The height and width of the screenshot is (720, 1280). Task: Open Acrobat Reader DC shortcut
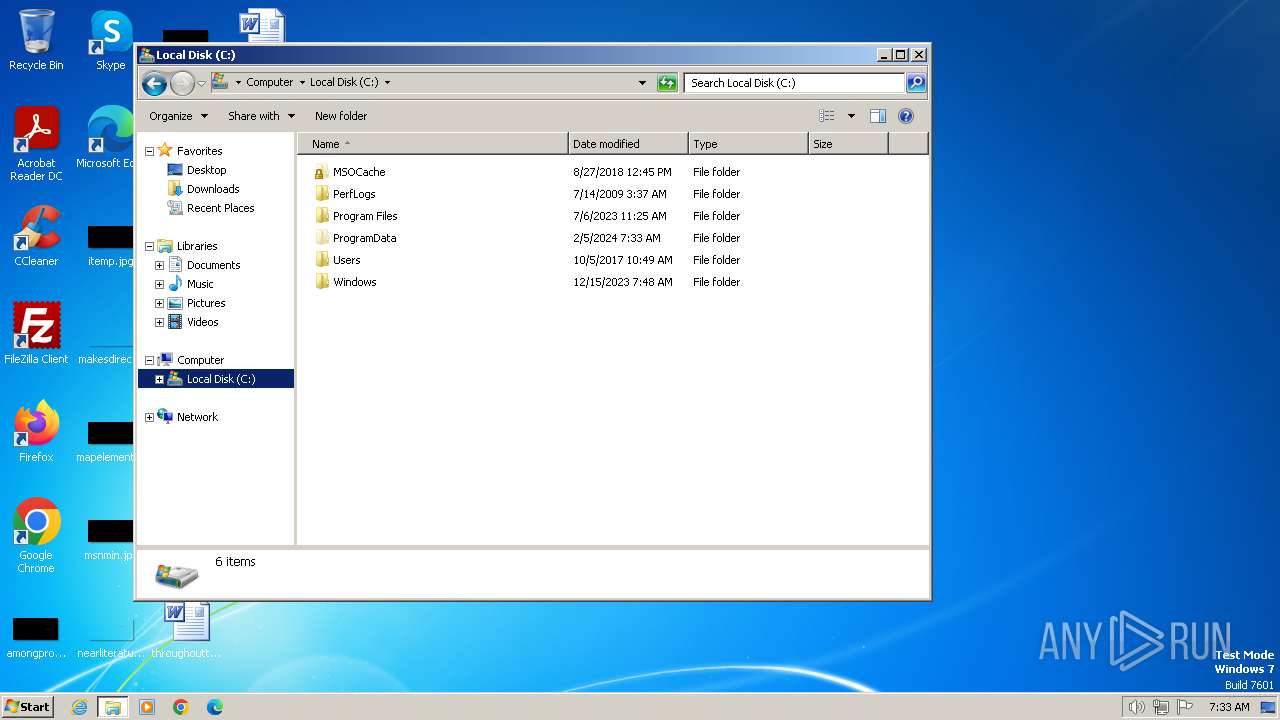tap(36, 144)
